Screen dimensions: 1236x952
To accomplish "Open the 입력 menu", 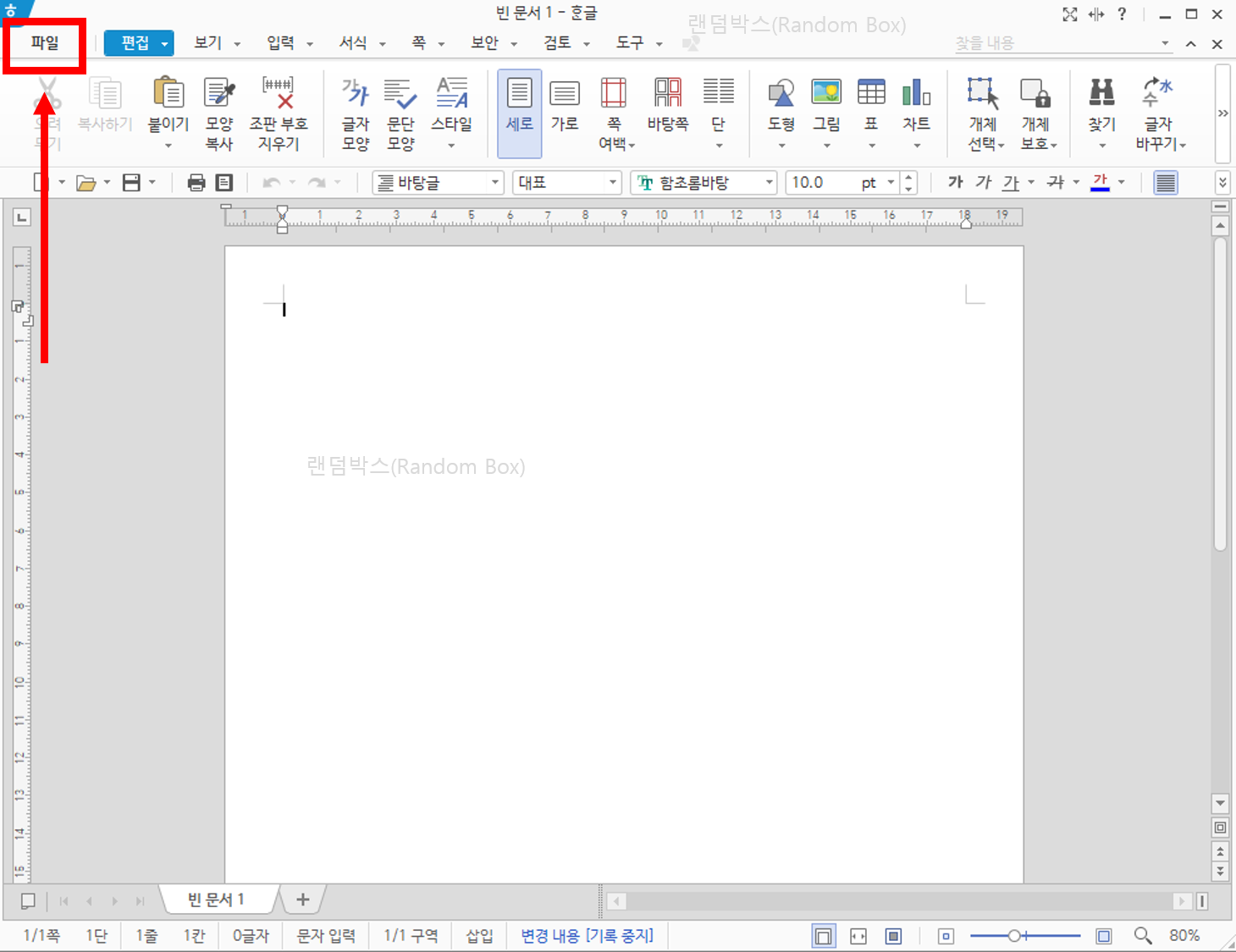I will pos(290,43).
